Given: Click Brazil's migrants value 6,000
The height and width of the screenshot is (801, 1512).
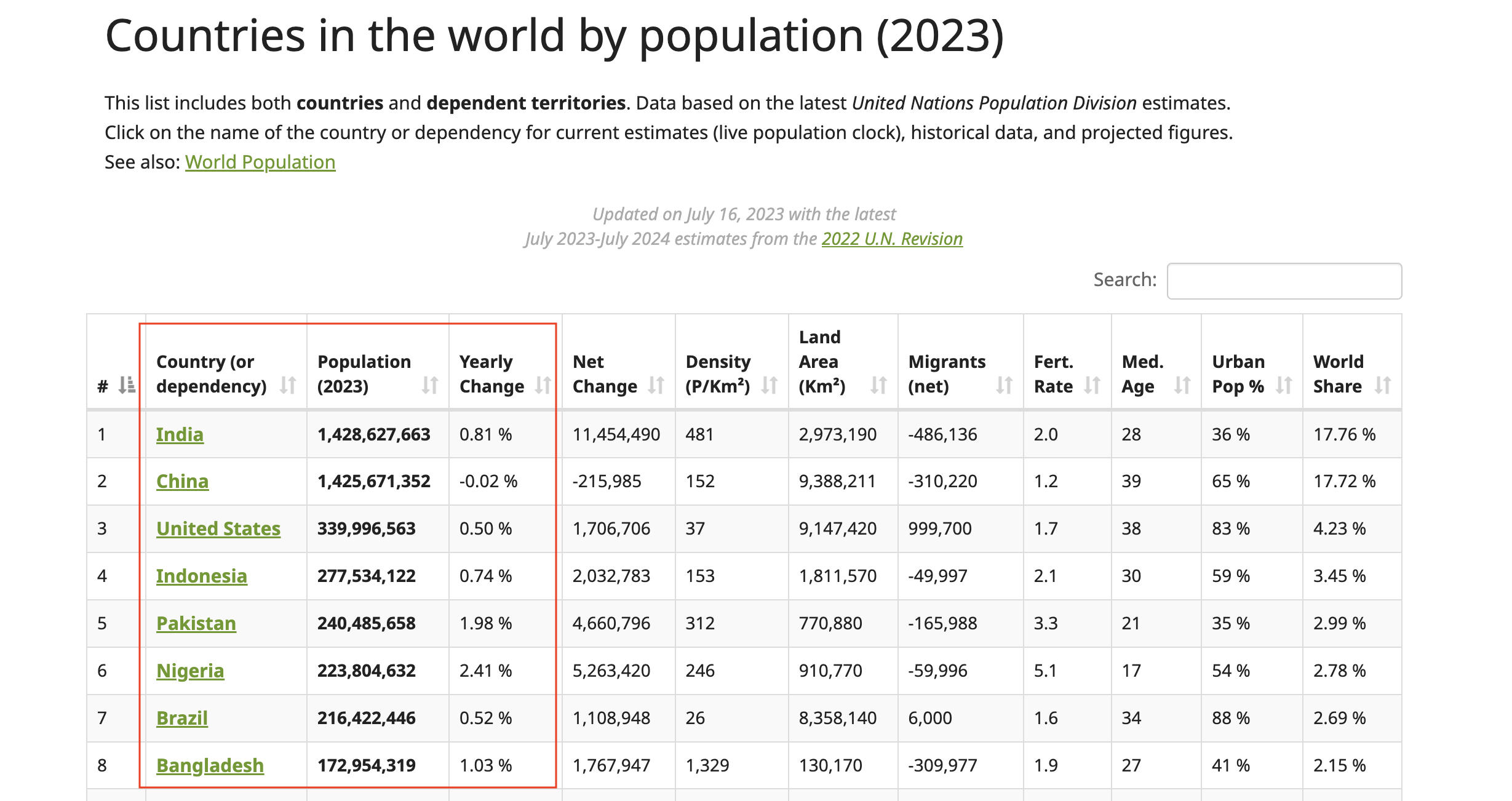Looking at the screenshot, I should (930, 718).
